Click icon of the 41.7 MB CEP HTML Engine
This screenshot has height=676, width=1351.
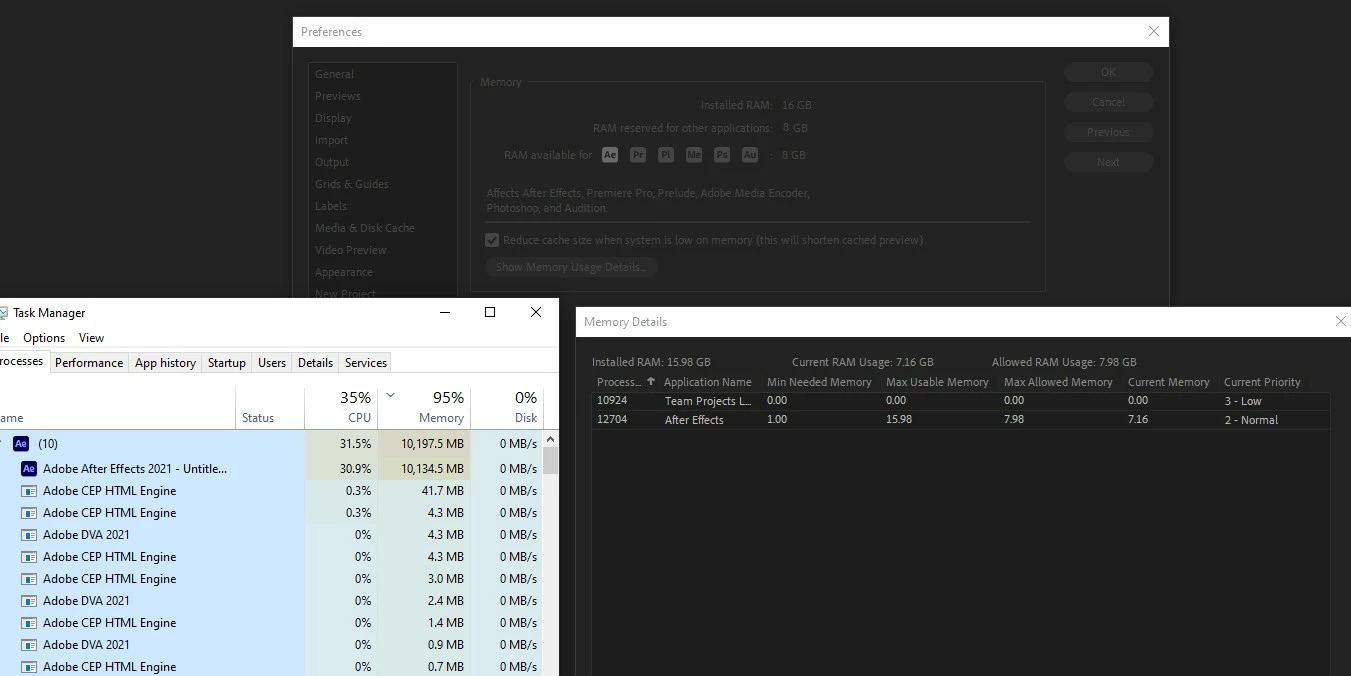click(x=29, y=491)
